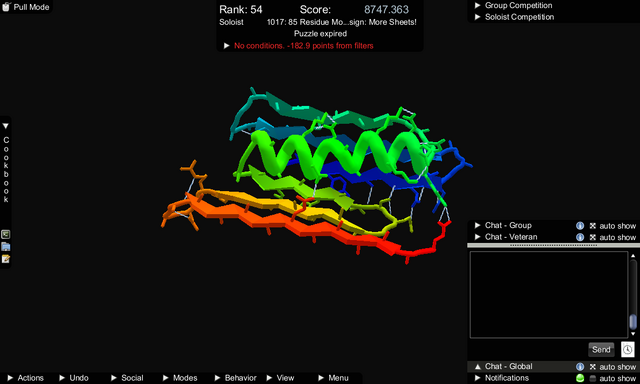The image size is (640, 384).
Task: Click the Send button in chat
Action: tap(601, 349)
